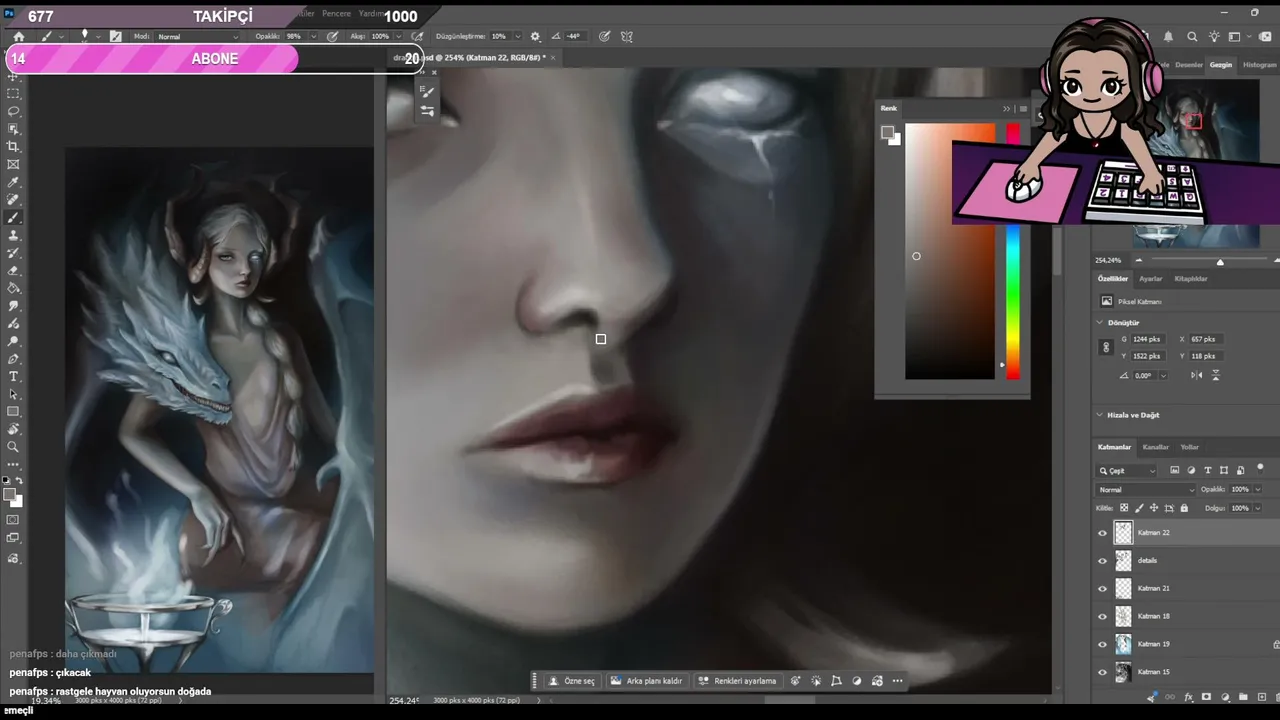The image size is (1280, 720).
Task: Switch to the Kanallar tab
Action: click(1156, 447)
